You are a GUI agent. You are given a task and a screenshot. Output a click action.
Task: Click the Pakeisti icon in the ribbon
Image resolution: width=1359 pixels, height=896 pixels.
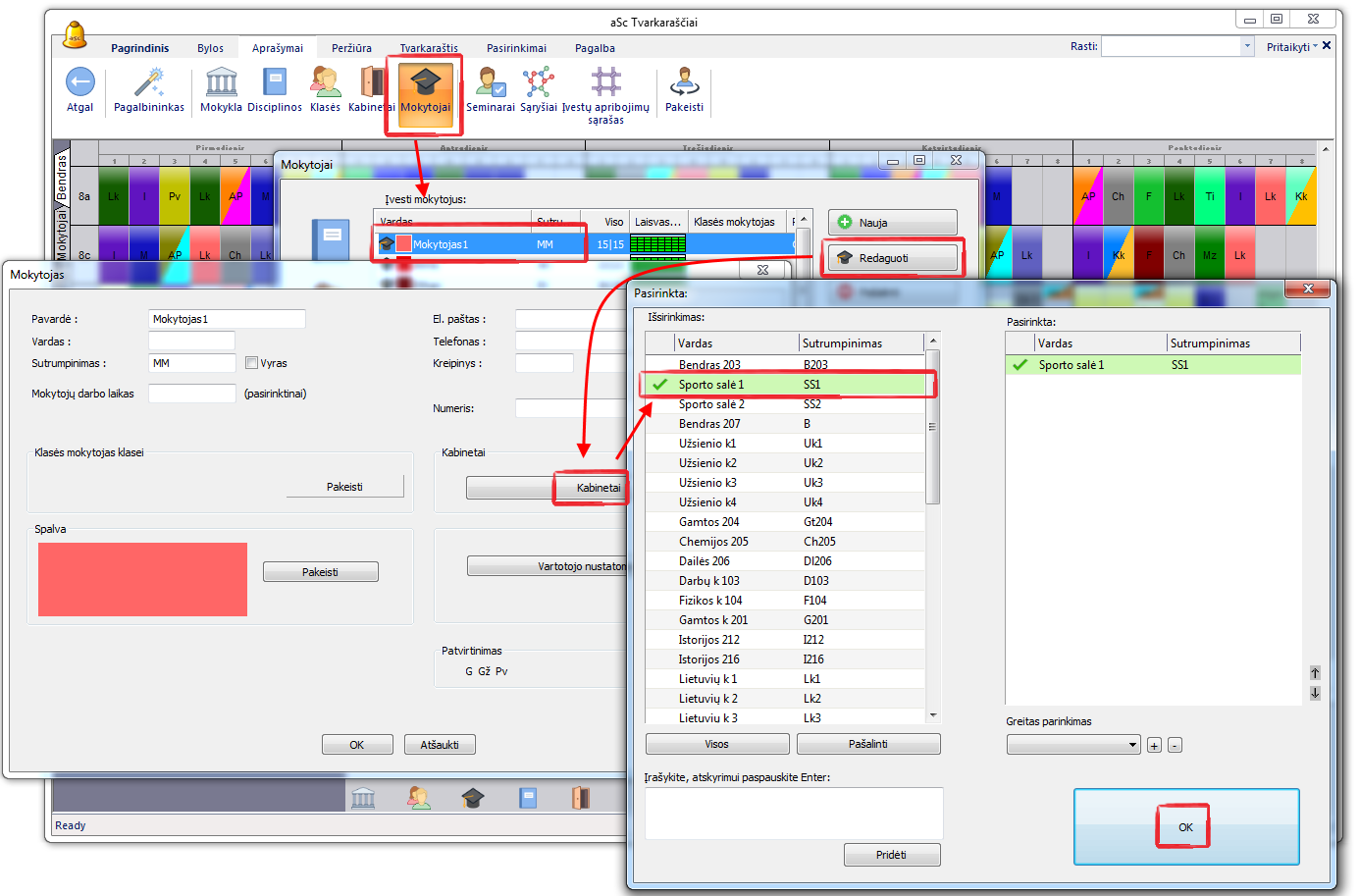[684, 82]
